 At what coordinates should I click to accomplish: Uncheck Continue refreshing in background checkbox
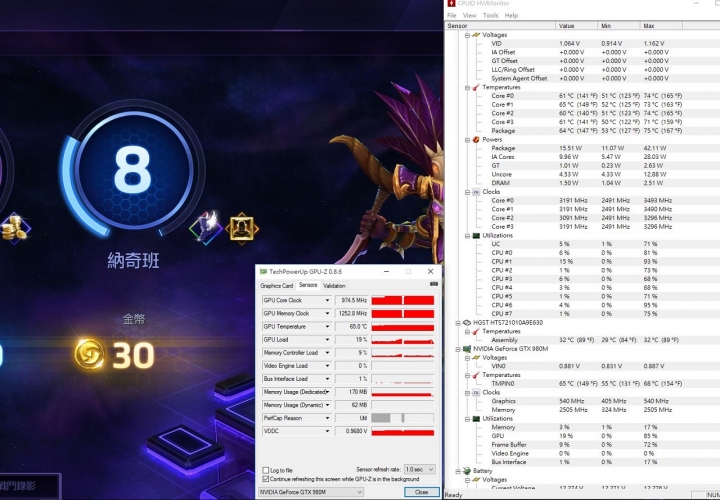tap(265, 479)
